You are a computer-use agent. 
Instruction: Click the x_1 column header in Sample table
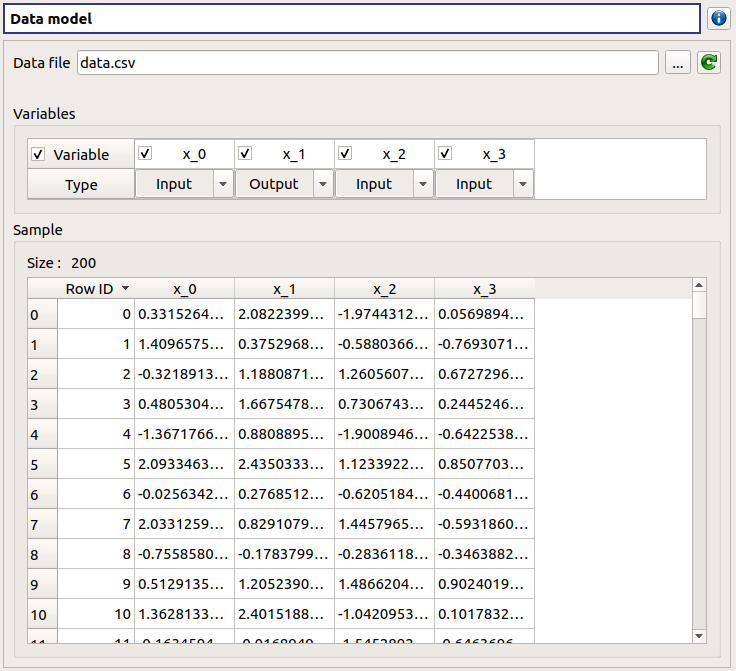284,289
